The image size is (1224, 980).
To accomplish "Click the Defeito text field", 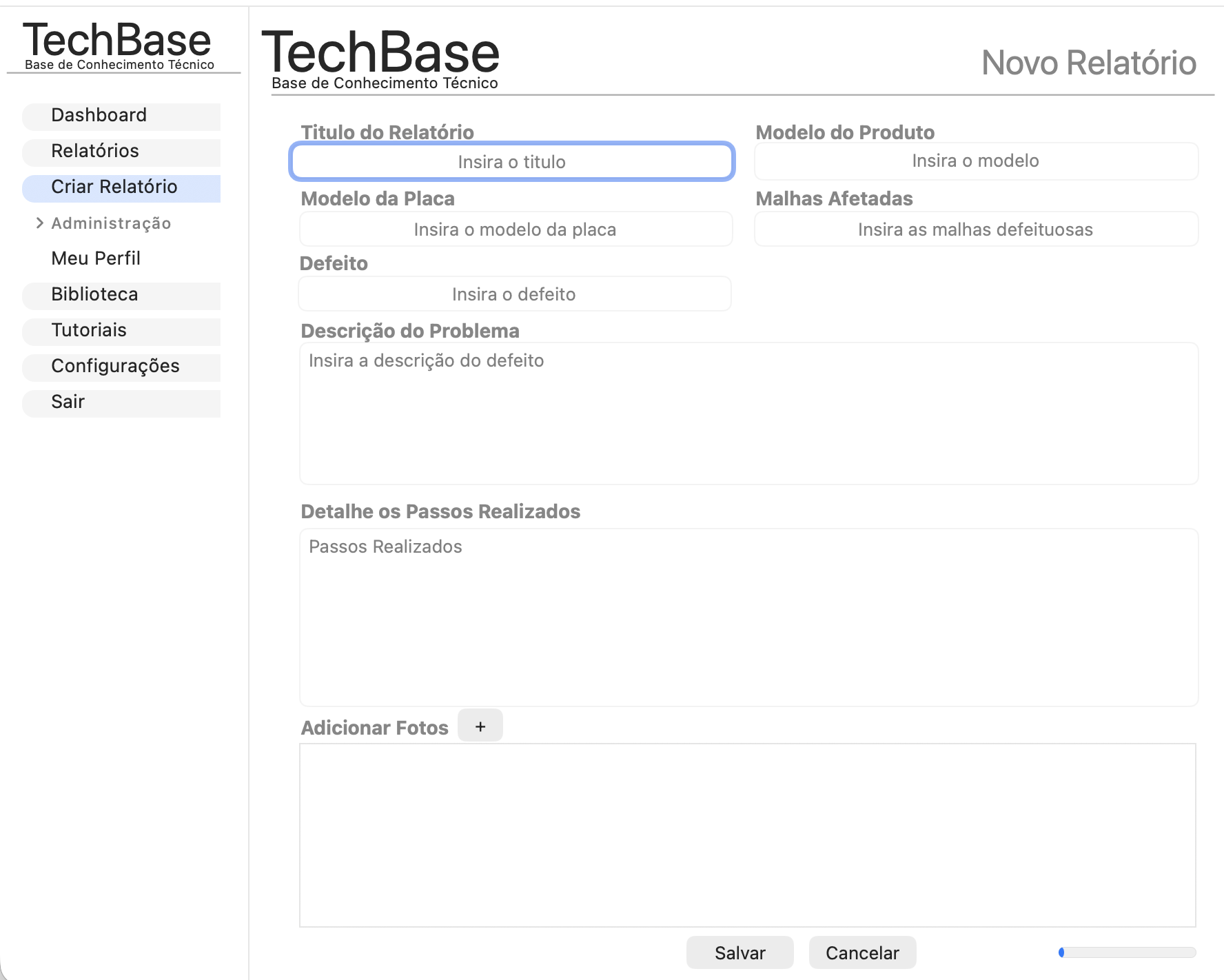I will pyautogui.click(x=514, y=294).
